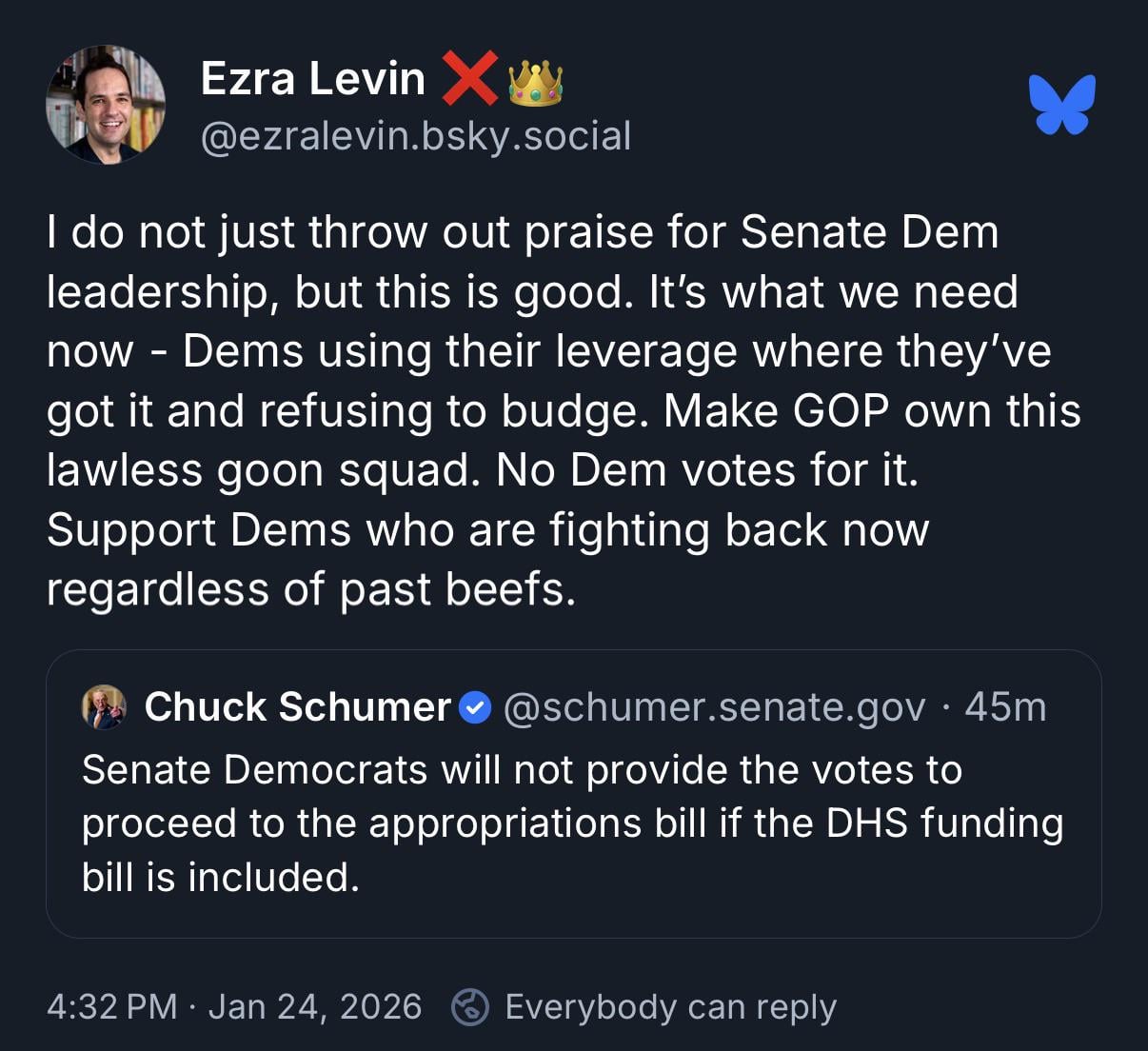
Task: Click the blue verified checkmark badge
Action: [475, 708]
